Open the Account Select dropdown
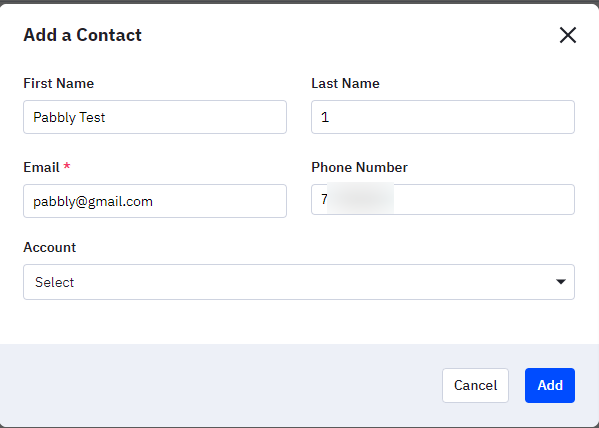The image size is (599, 428). tap(299, 282)
